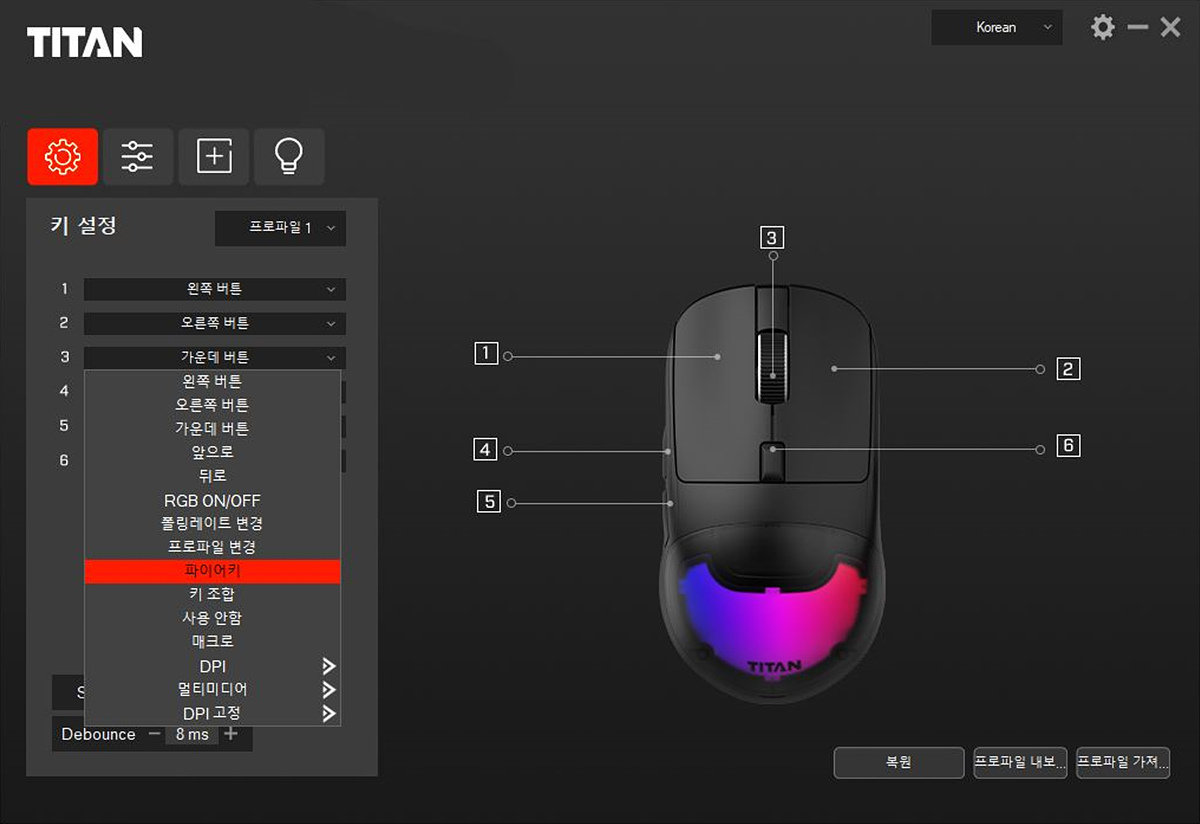Open key 2 dropdown 오른쪽 버튼
Image resolution: width=1200 pixels, height=824 pixels.
click(x=215, y=323)
